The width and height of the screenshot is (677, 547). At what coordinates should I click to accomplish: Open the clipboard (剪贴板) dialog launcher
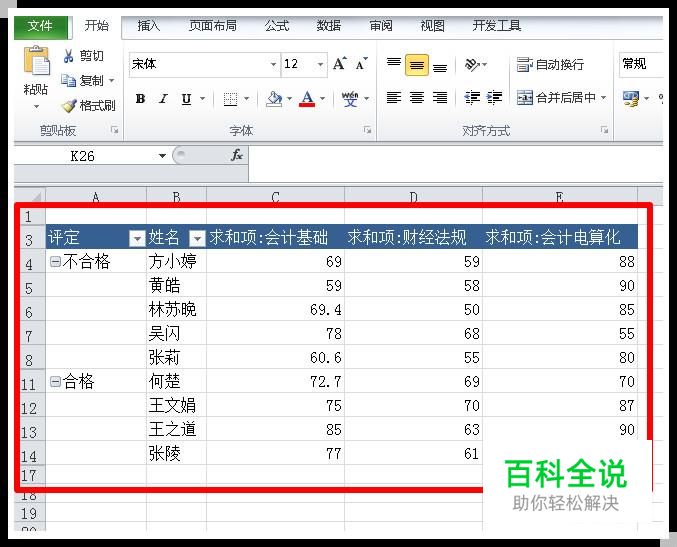pyautogui.click(x=114, y=130)
